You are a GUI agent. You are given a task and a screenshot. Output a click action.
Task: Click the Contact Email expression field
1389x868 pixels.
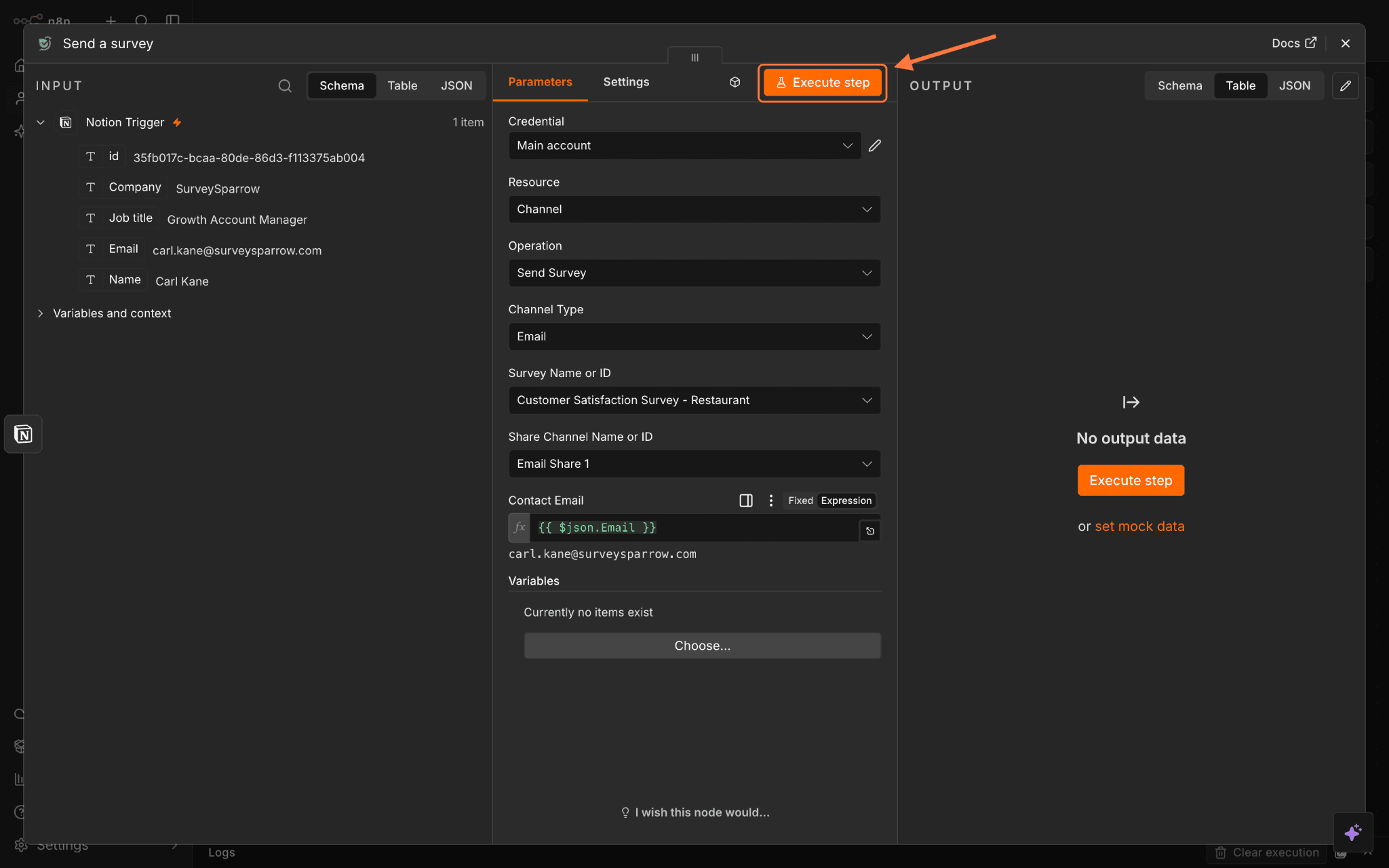point(693,528)
